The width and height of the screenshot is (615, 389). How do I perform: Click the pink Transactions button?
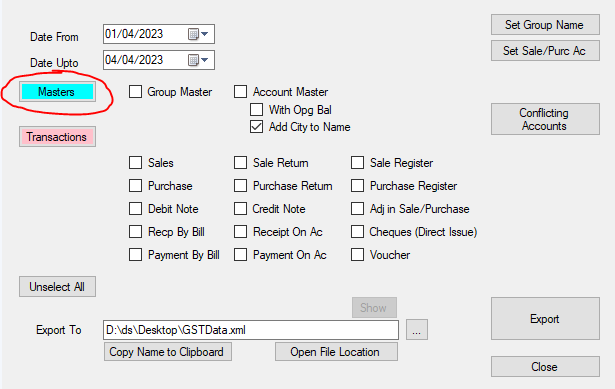[57, 137]
